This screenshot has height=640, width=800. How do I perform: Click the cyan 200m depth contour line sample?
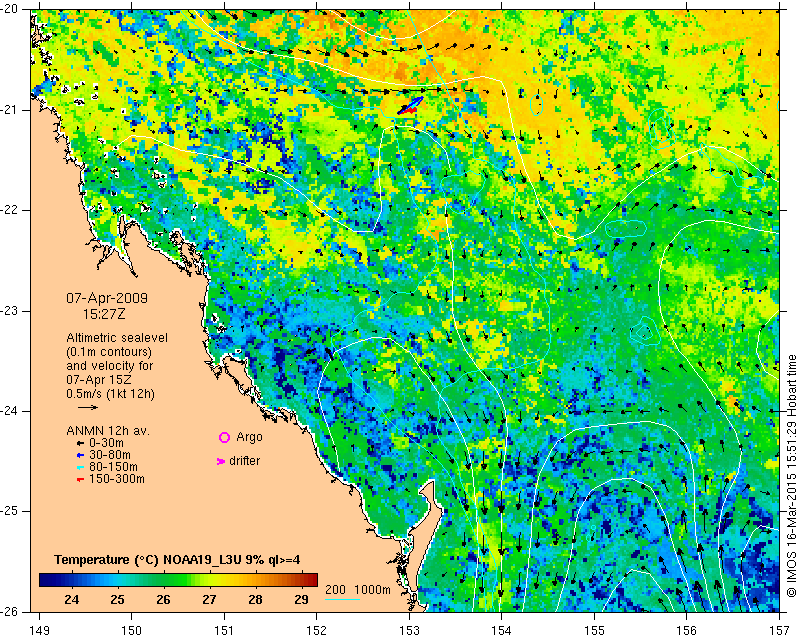coord(342,599)
